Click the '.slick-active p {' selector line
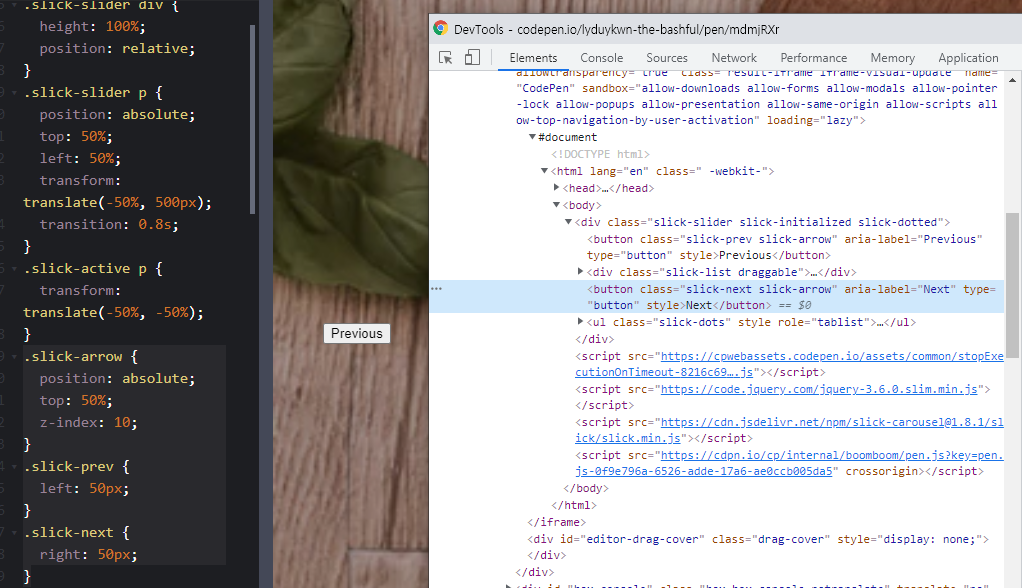Viewport: 1022px width, 588px height. point(93,269)
